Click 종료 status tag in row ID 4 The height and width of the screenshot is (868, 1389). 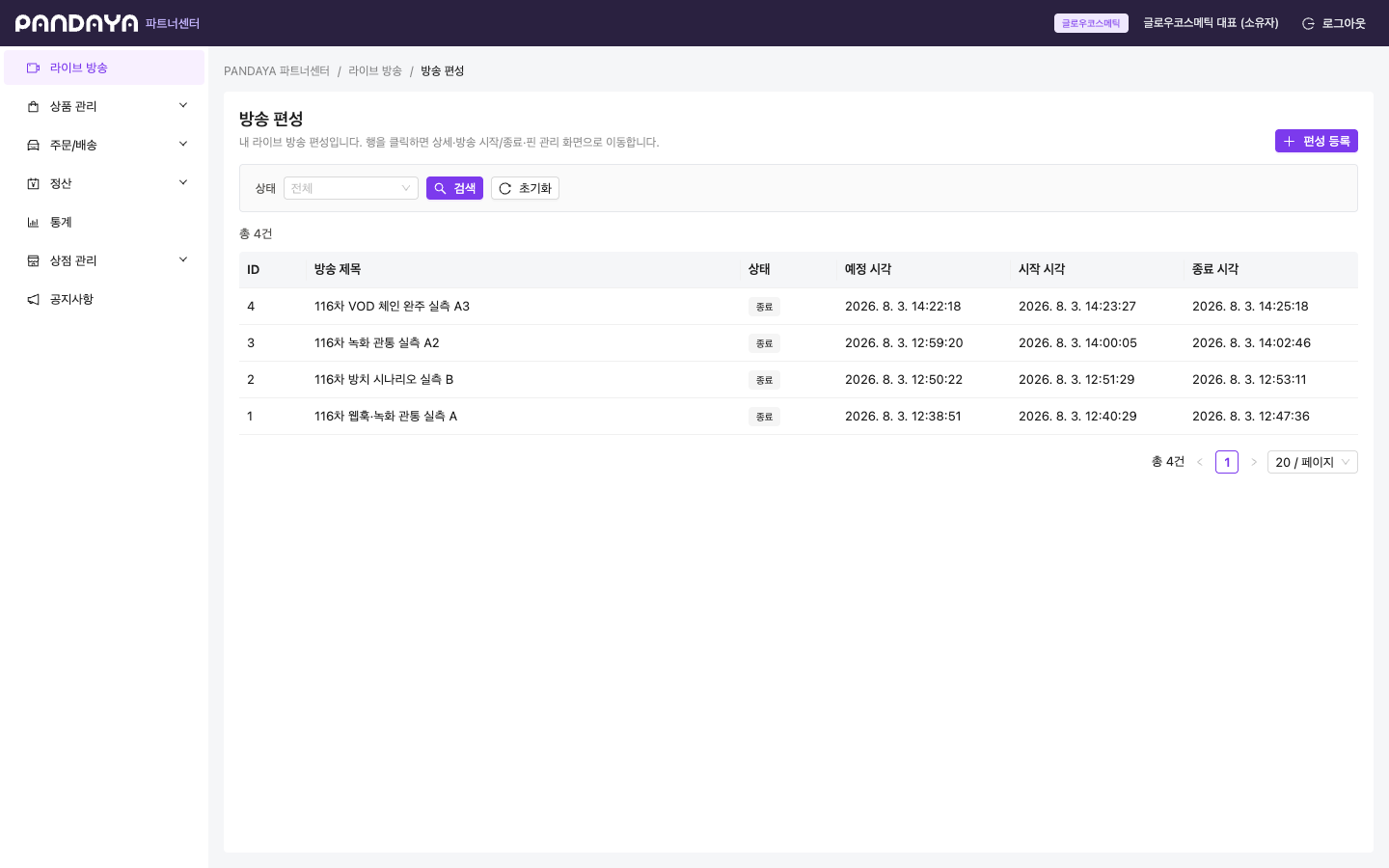(764, 307)
